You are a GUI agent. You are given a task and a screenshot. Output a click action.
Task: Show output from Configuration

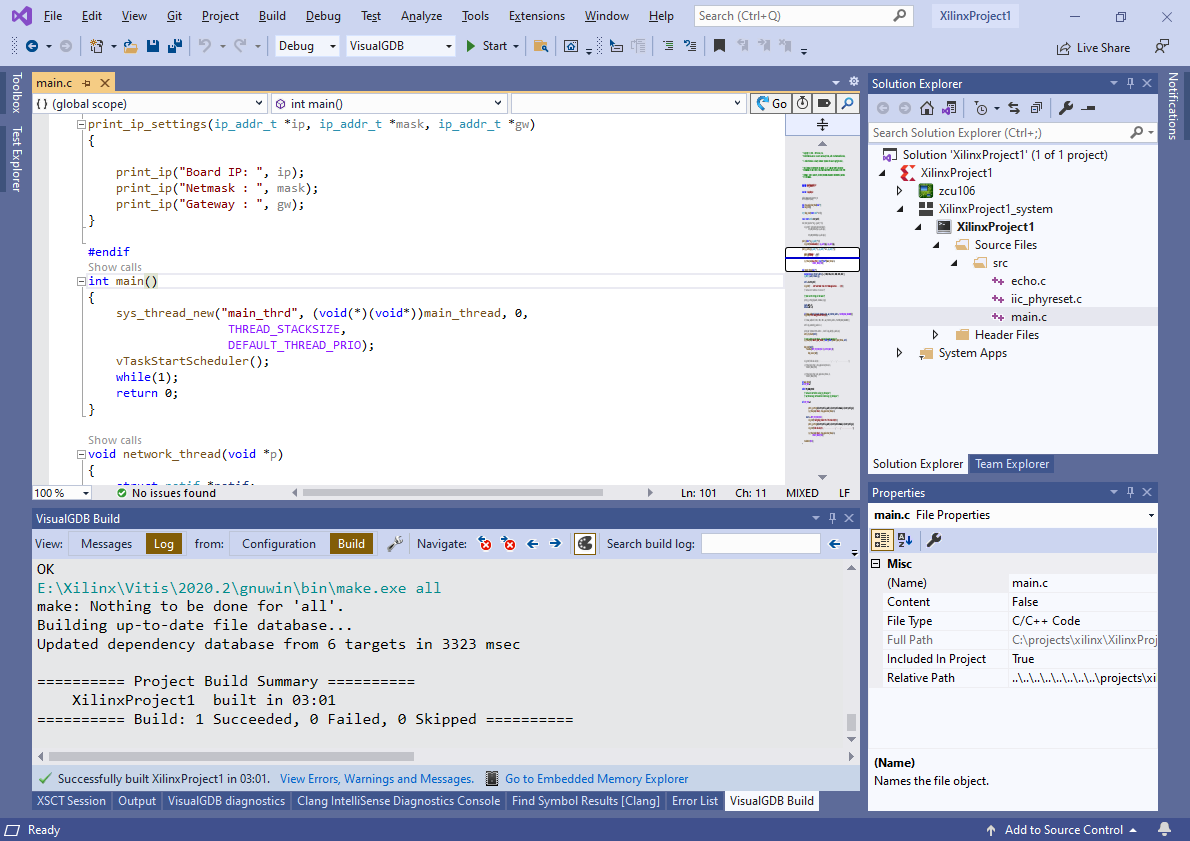(x=279, y=543)
